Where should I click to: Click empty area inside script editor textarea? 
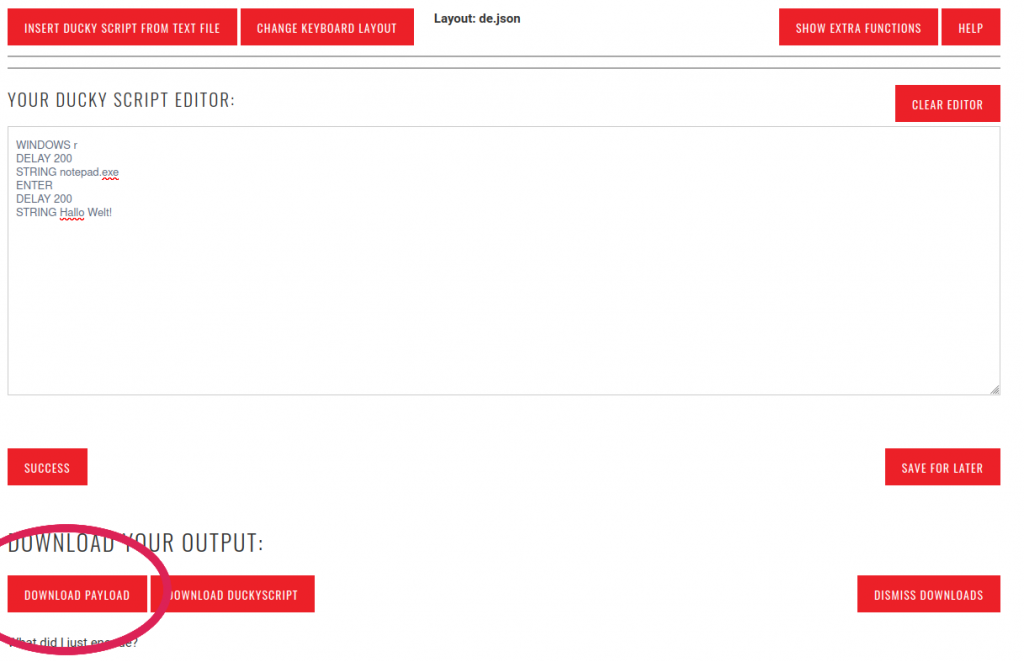(x=500, y=300)
